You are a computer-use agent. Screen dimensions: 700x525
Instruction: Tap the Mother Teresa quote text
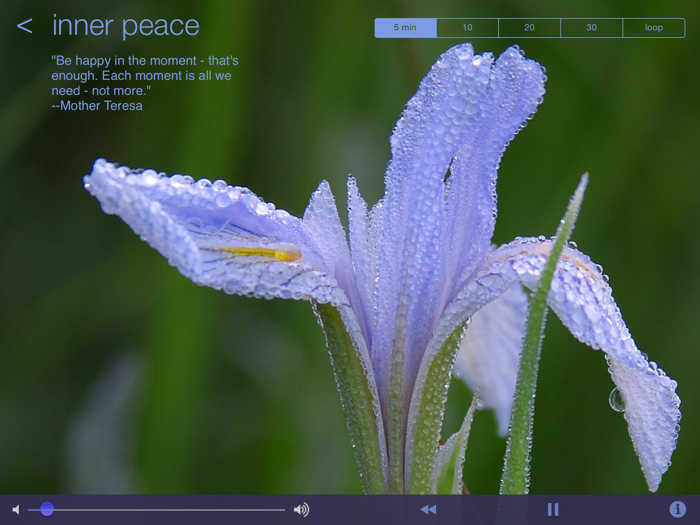pos(145,83)
